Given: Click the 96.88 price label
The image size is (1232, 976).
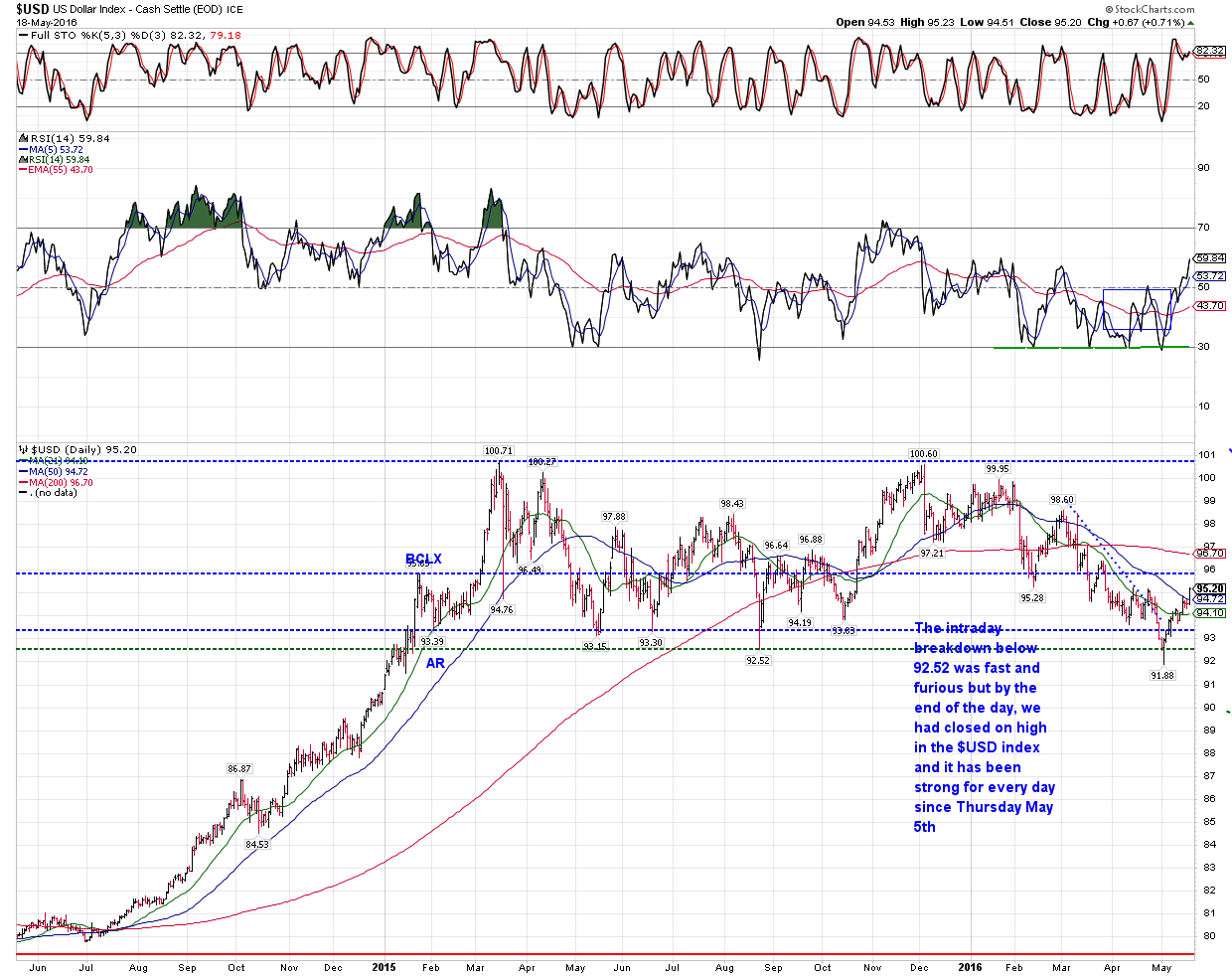Looking at the screenshot, I should [x=811, y=540].
